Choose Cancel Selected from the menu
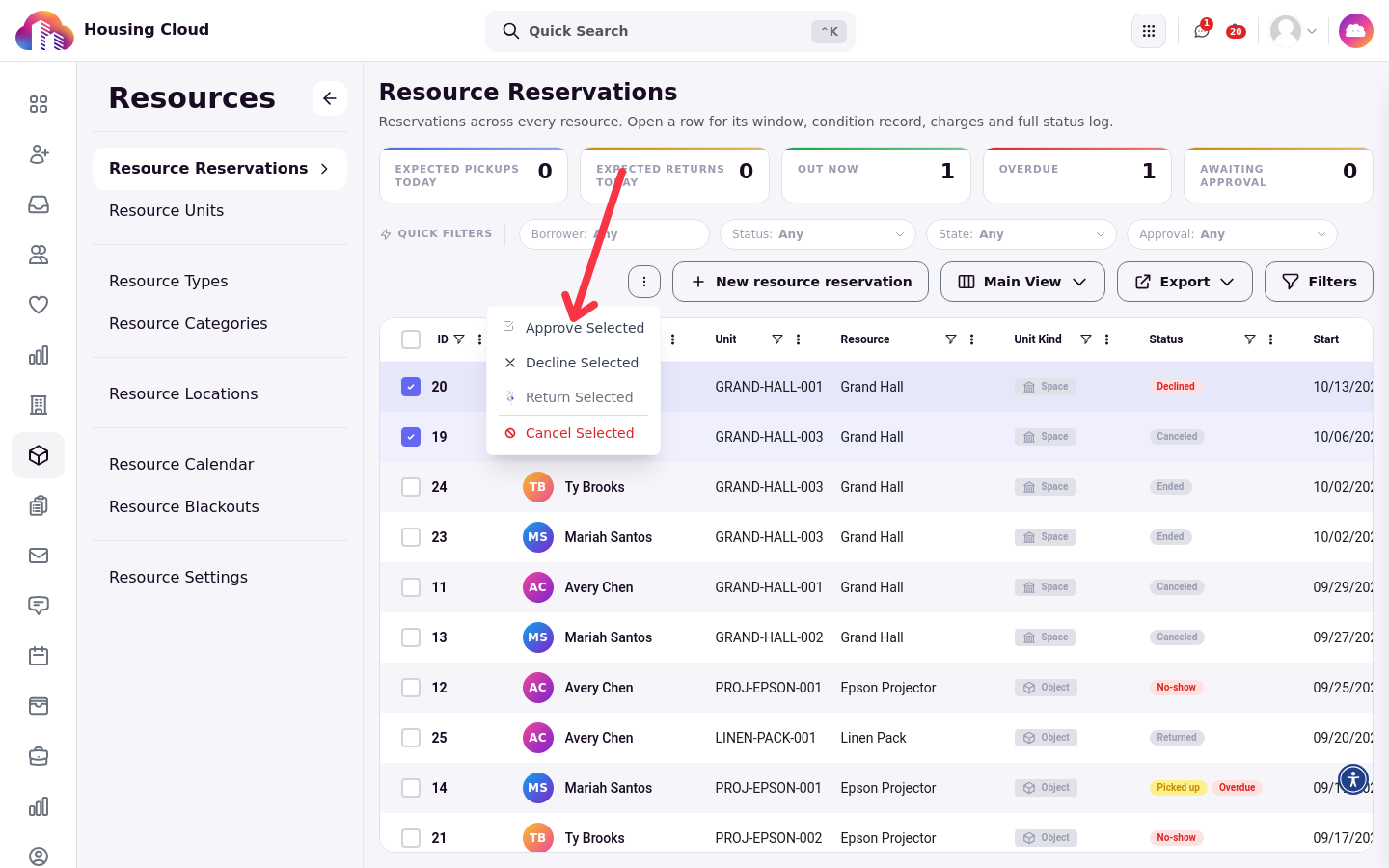The width and height of the screenshot is (1389, 868). [x=574, y=433]
